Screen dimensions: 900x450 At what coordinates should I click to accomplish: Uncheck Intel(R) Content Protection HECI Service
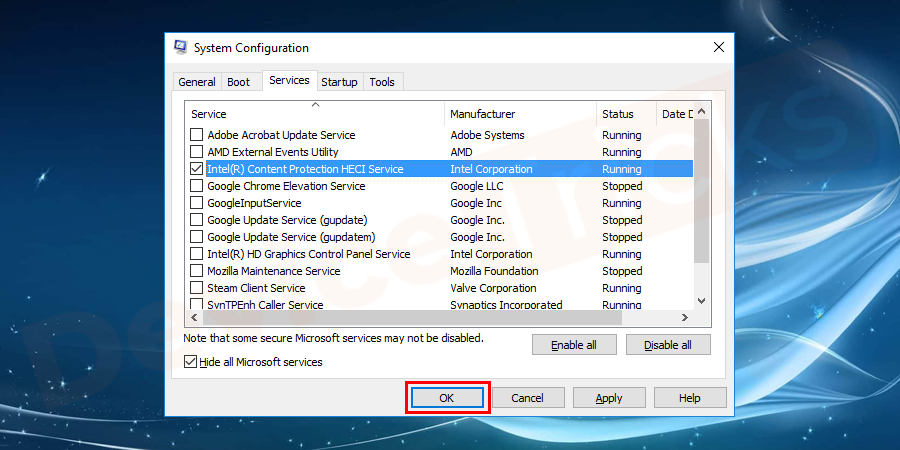[197, 169]
